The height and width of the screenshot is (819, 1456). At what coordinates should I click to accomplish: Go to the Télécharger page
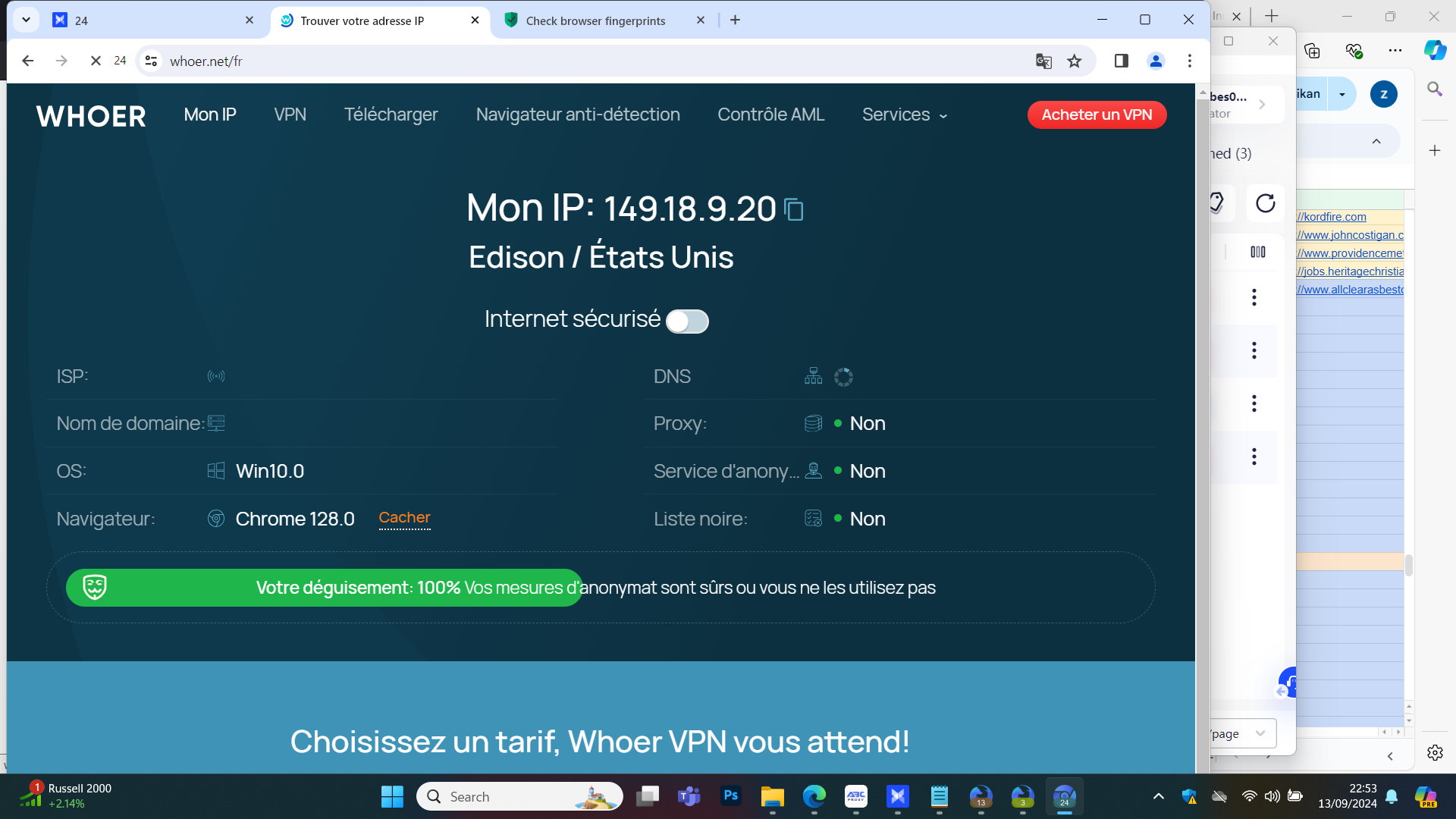(x=391, y=115)
